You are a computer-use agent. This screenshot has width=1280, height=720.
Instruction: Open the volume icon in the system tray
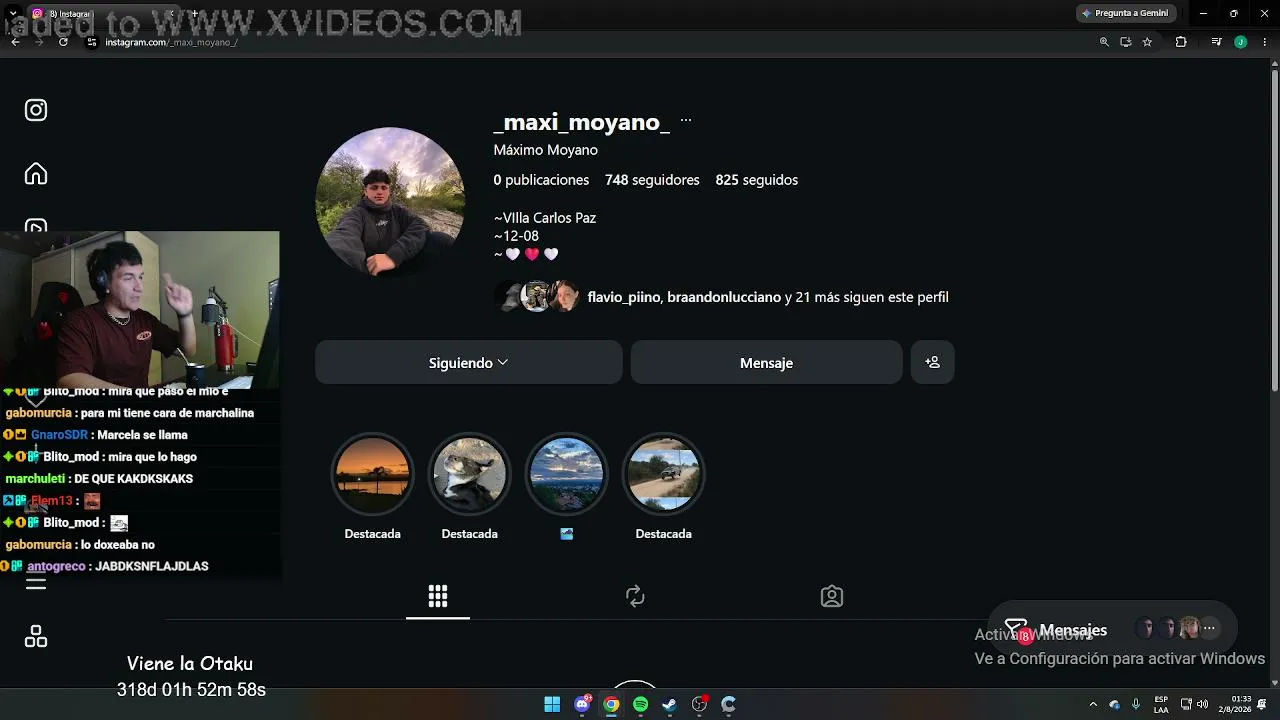click(x=1201, y=704)
